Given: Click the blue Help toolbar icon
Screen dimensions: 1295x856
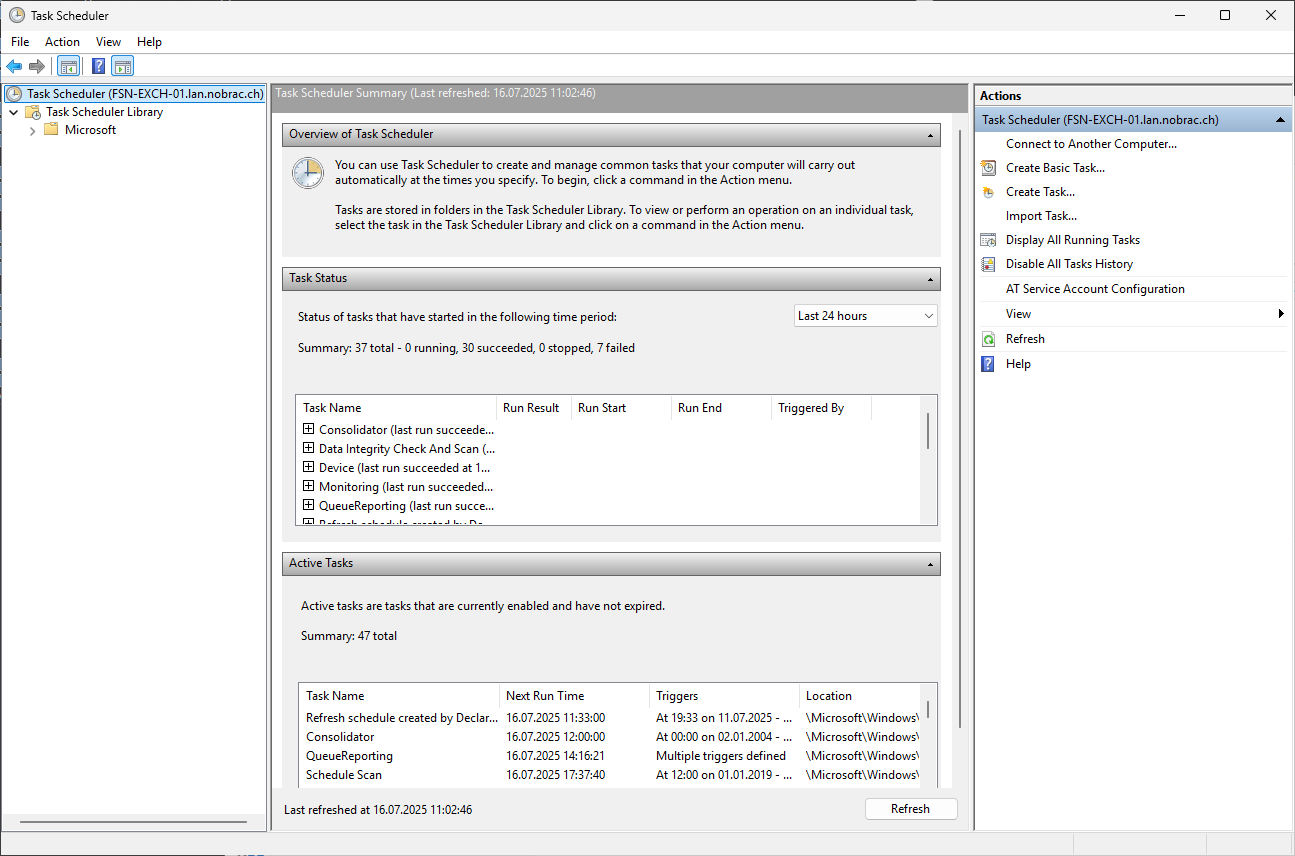Looking at the screenshot, I should [x=99, y=67].
